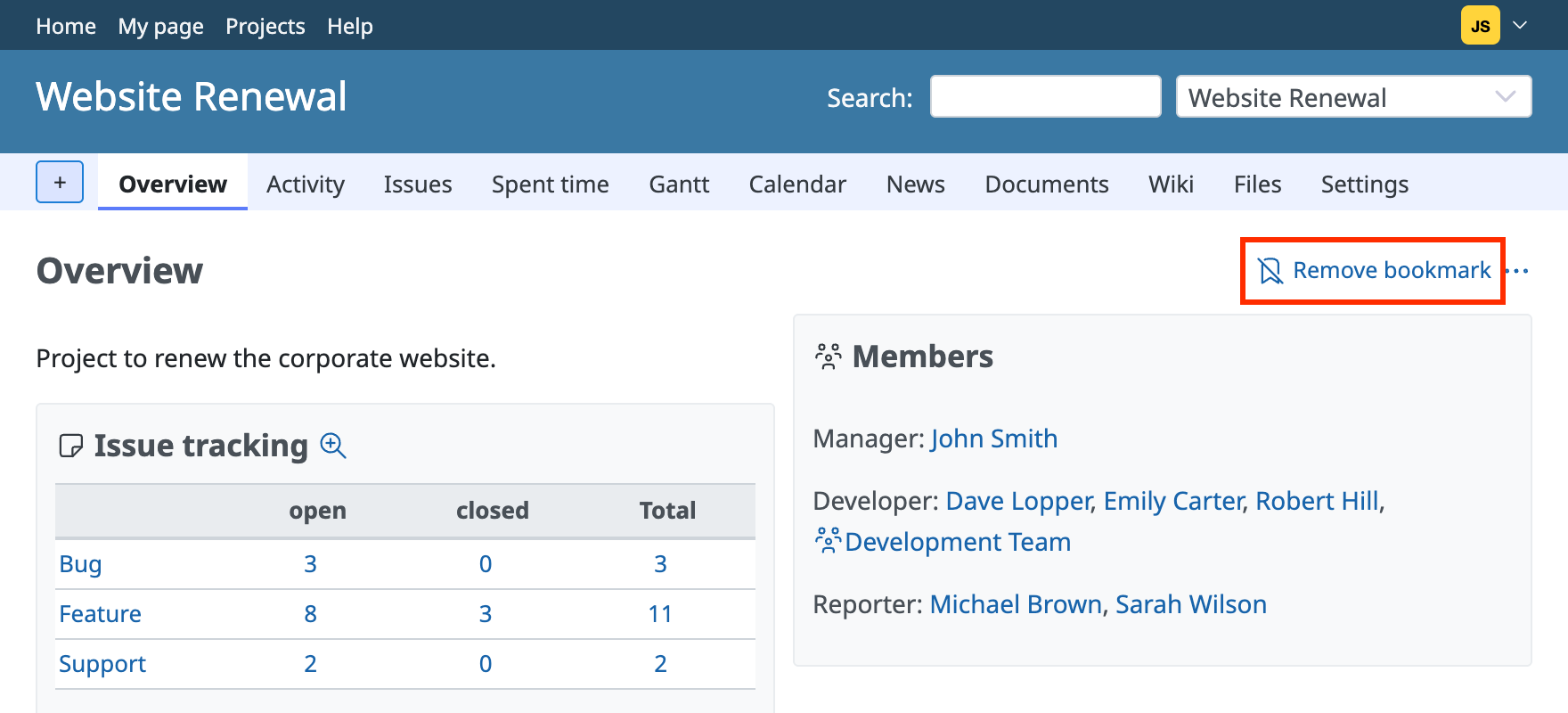The image size is (1568, 713).
Task: Focus the Search input field
Action: pyautogui.click(x=1045, y=96)
